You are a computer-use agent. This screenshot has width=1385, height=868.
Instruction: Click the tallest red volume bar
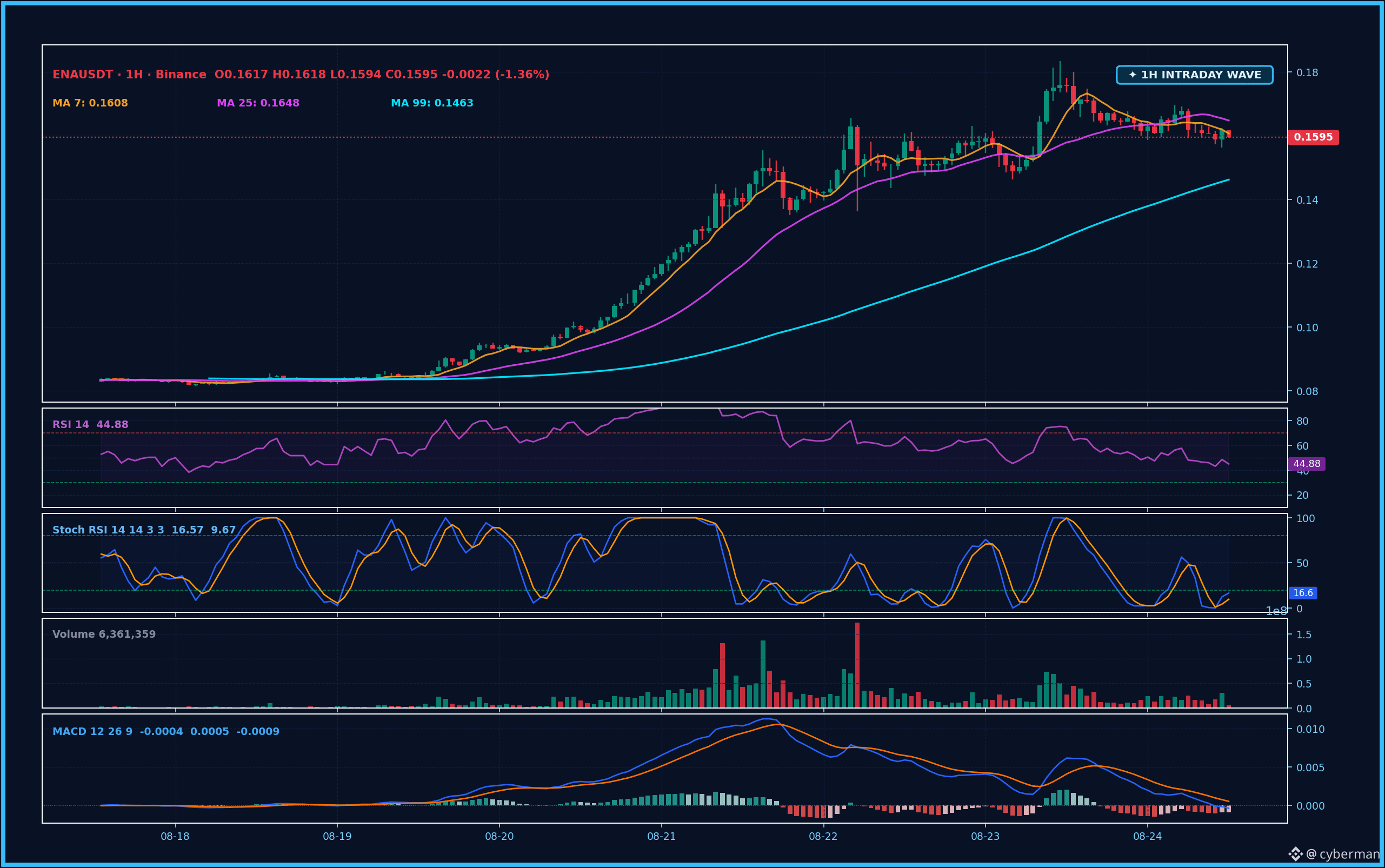click(857, 665)
